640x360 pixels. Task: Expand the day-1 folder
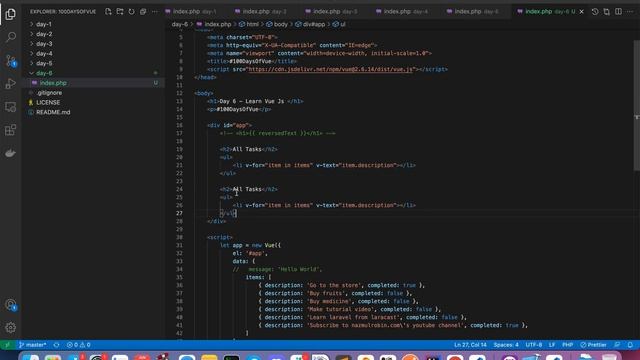coord(93,24)
